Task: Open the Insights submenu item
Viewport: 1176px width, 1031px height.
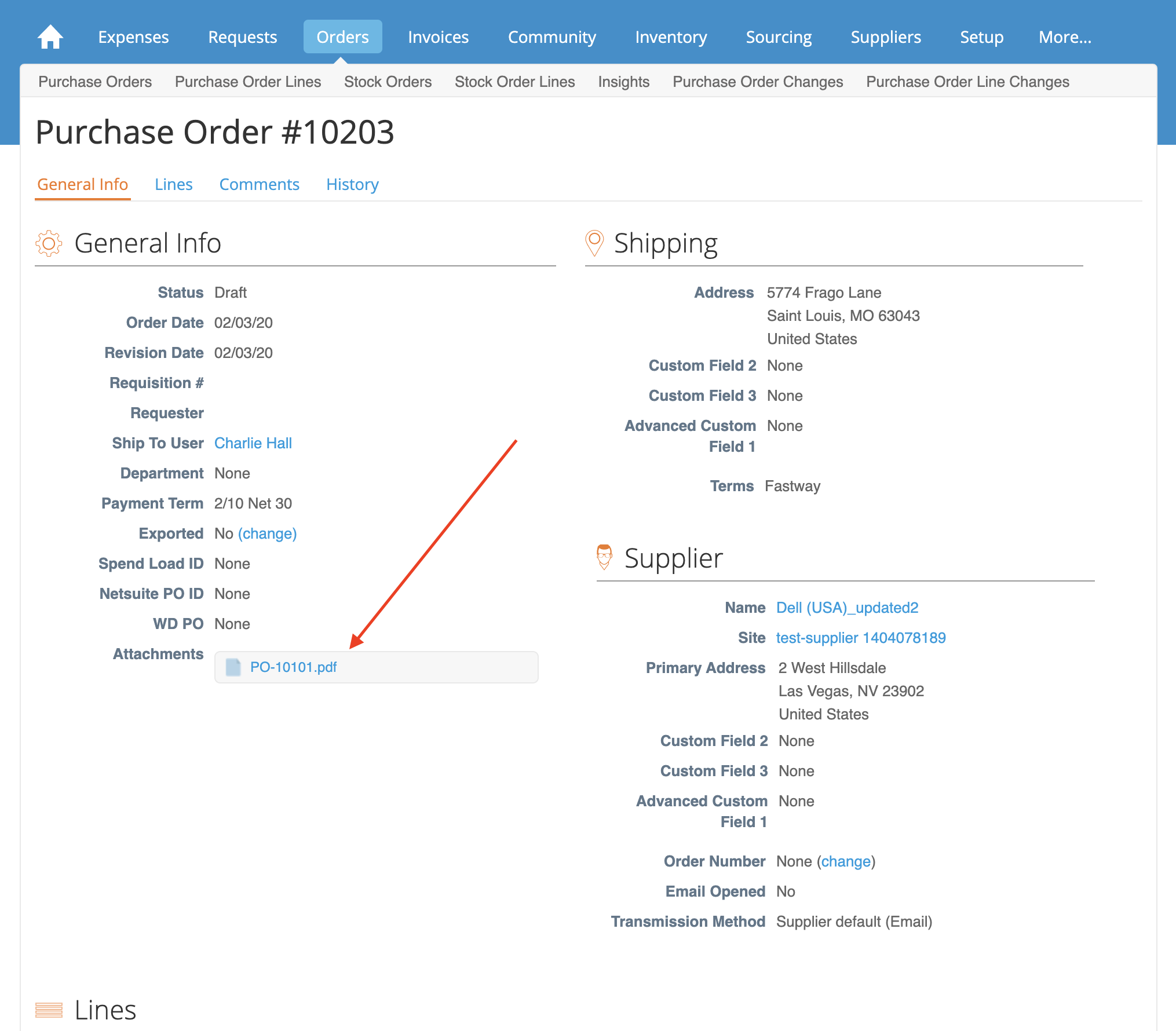Action: (623, 82)
